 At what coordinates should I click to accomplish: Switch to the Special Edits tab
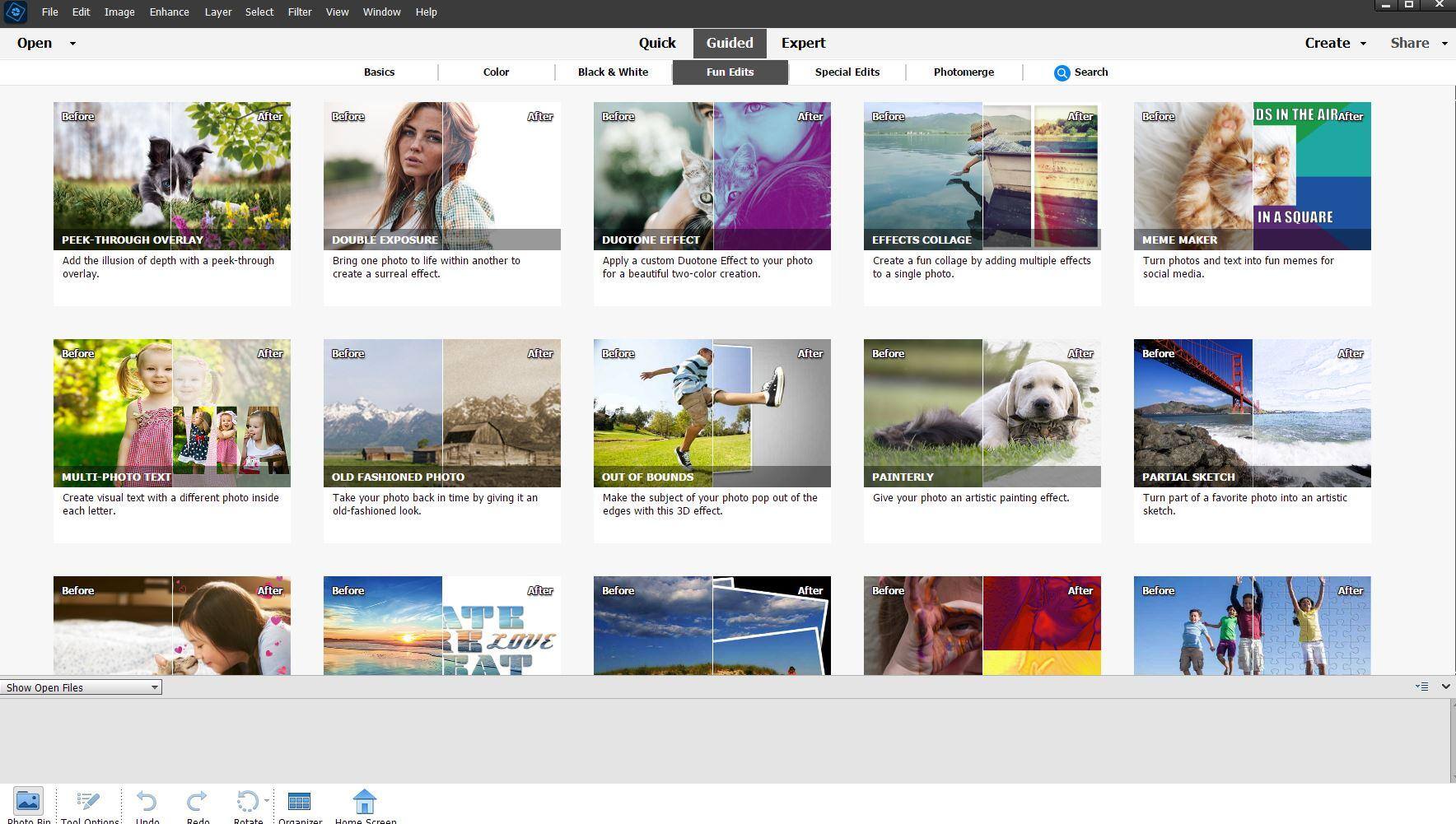click(847, 72)
